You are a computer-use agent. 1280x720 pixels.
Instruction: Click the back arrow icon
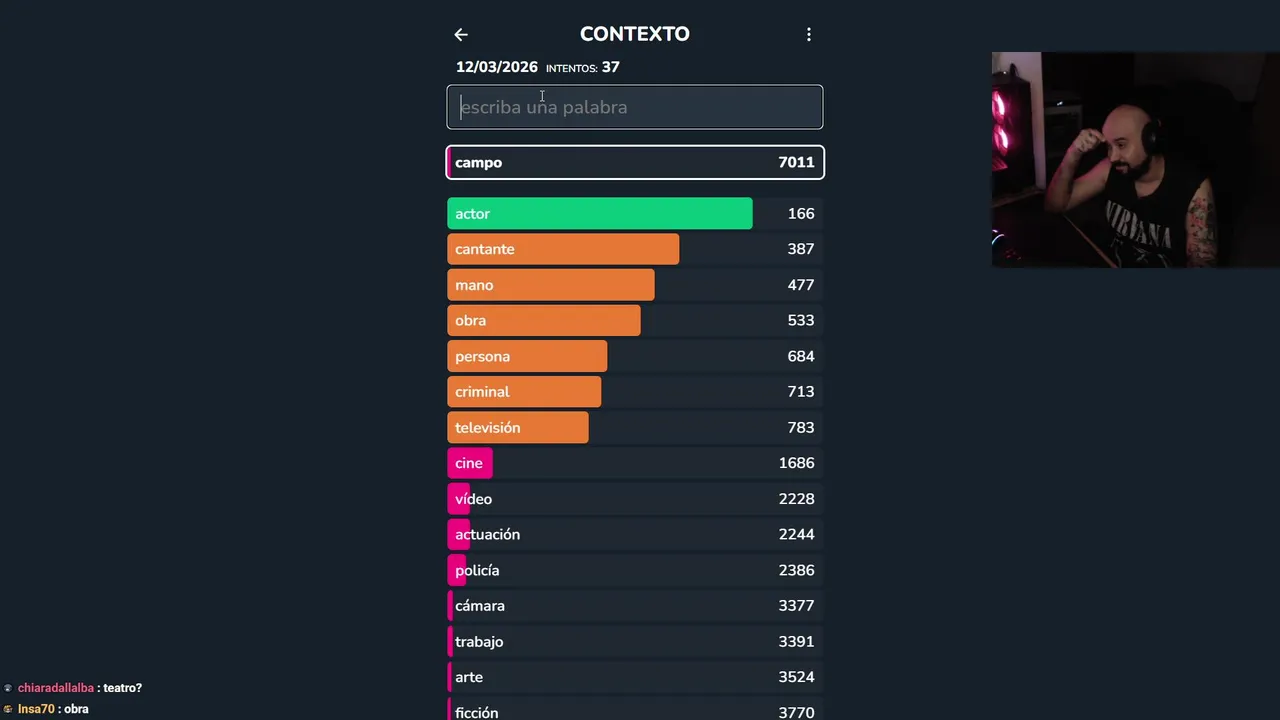(x=461, y=35)
